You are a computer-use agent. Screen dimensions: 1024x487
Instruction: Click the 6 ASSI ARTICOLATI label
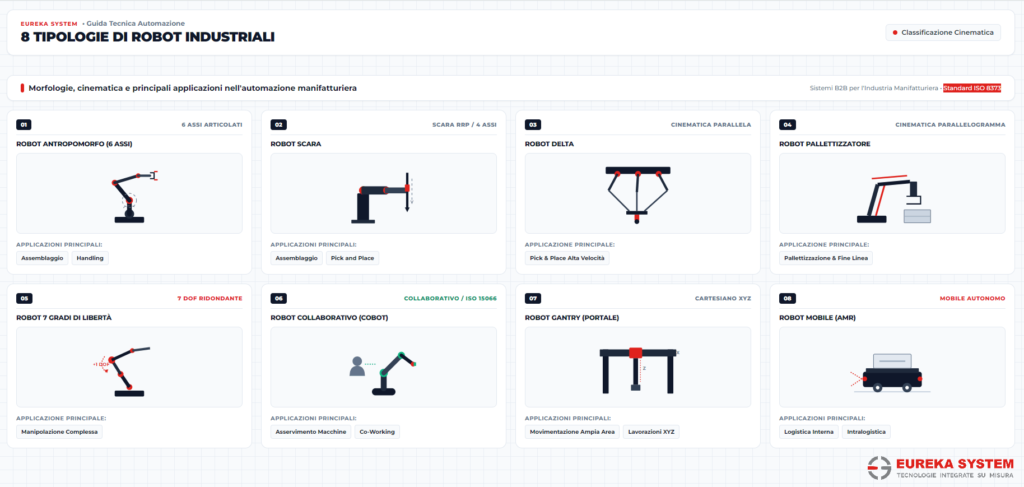coord(212,125)
